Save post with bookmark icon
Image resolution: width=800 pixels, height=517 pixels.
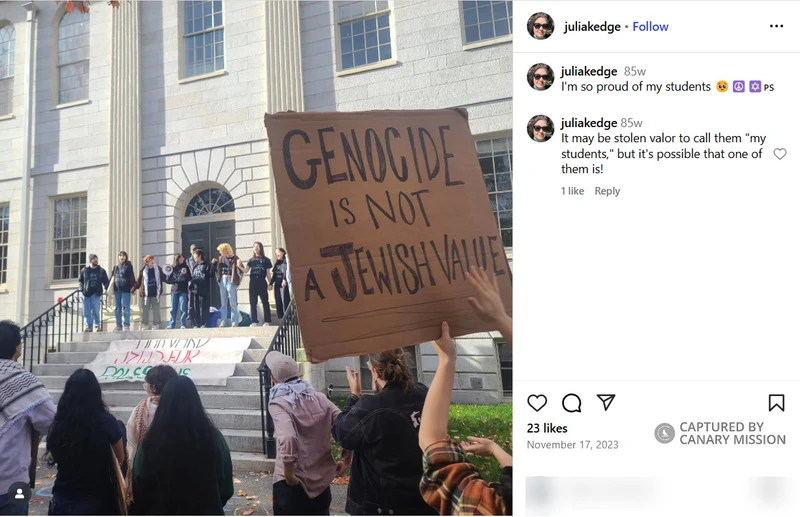(776, 403)
